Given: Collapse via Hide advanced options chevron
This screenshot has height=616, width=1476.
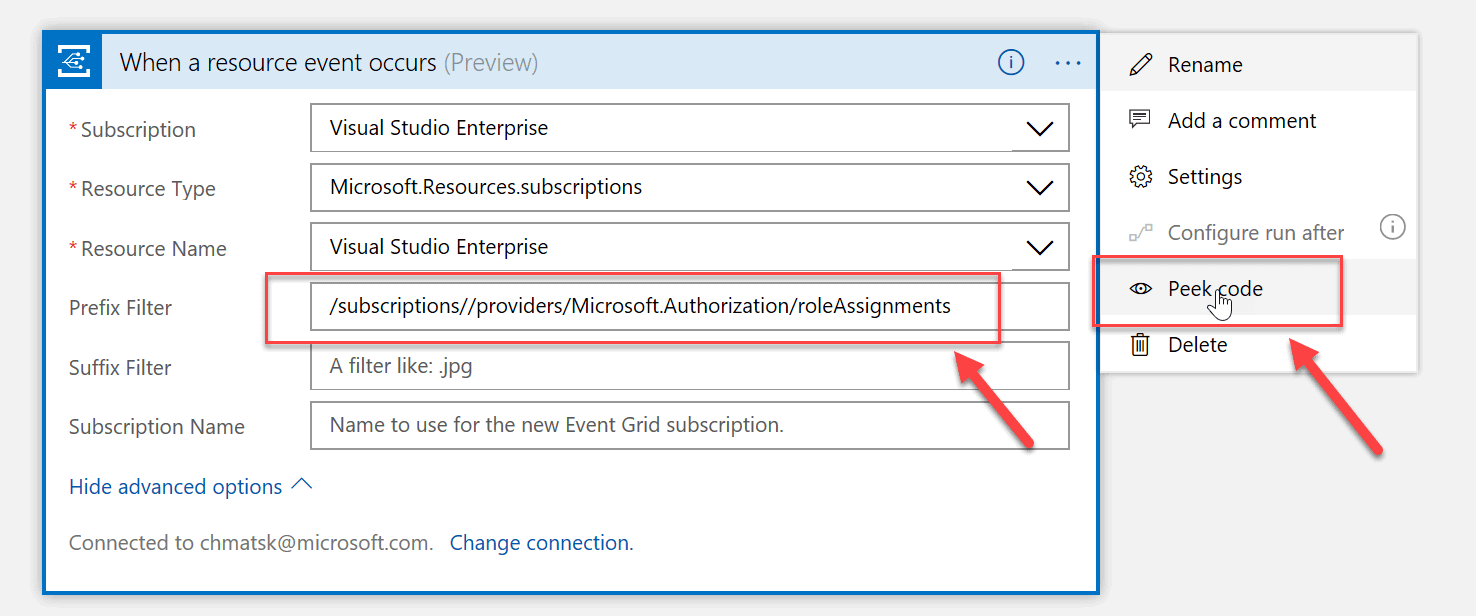Looking at the screenshot, I should click(301, 485).
